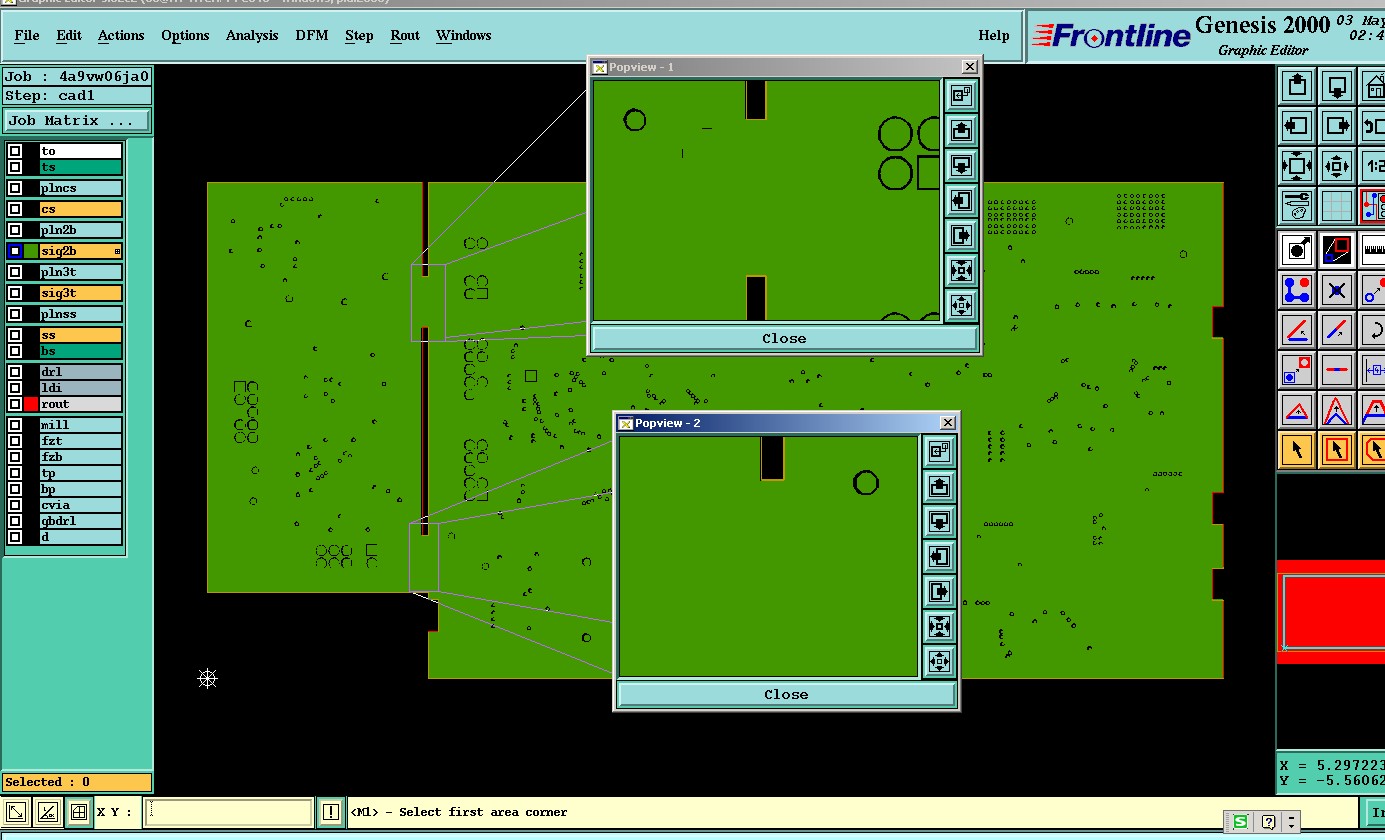Toggle checkbox for layer plncs

(15, 188)
